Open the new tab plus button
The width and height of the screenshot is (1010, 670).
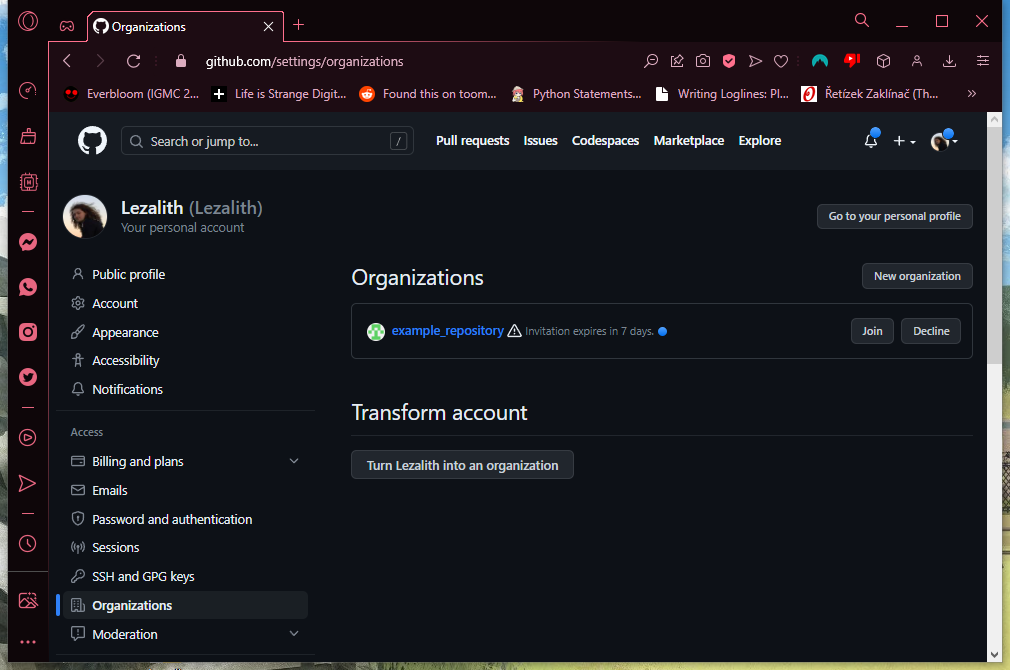(x=298, y=25)
